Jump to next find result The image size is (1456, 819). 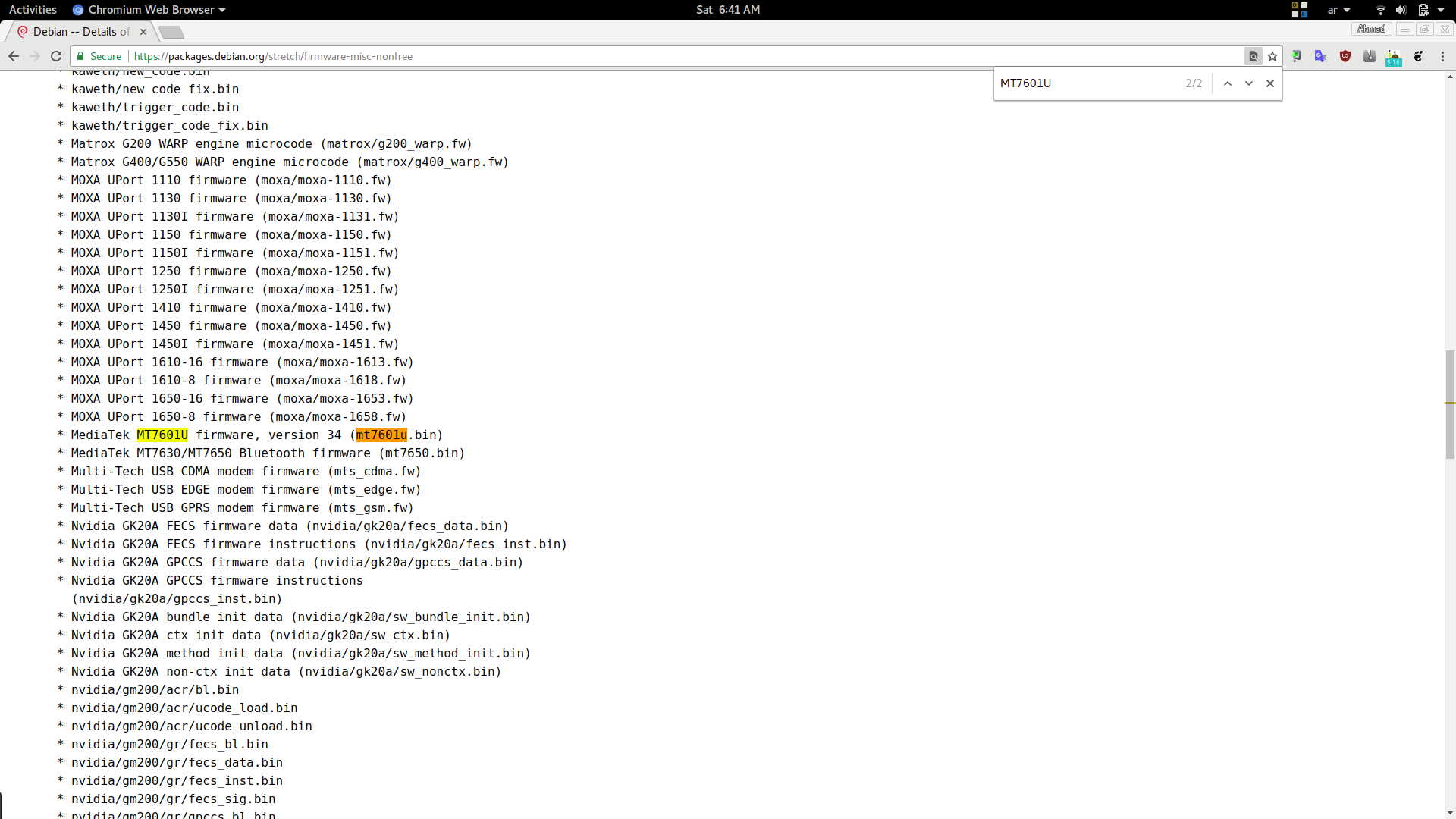1249,83
